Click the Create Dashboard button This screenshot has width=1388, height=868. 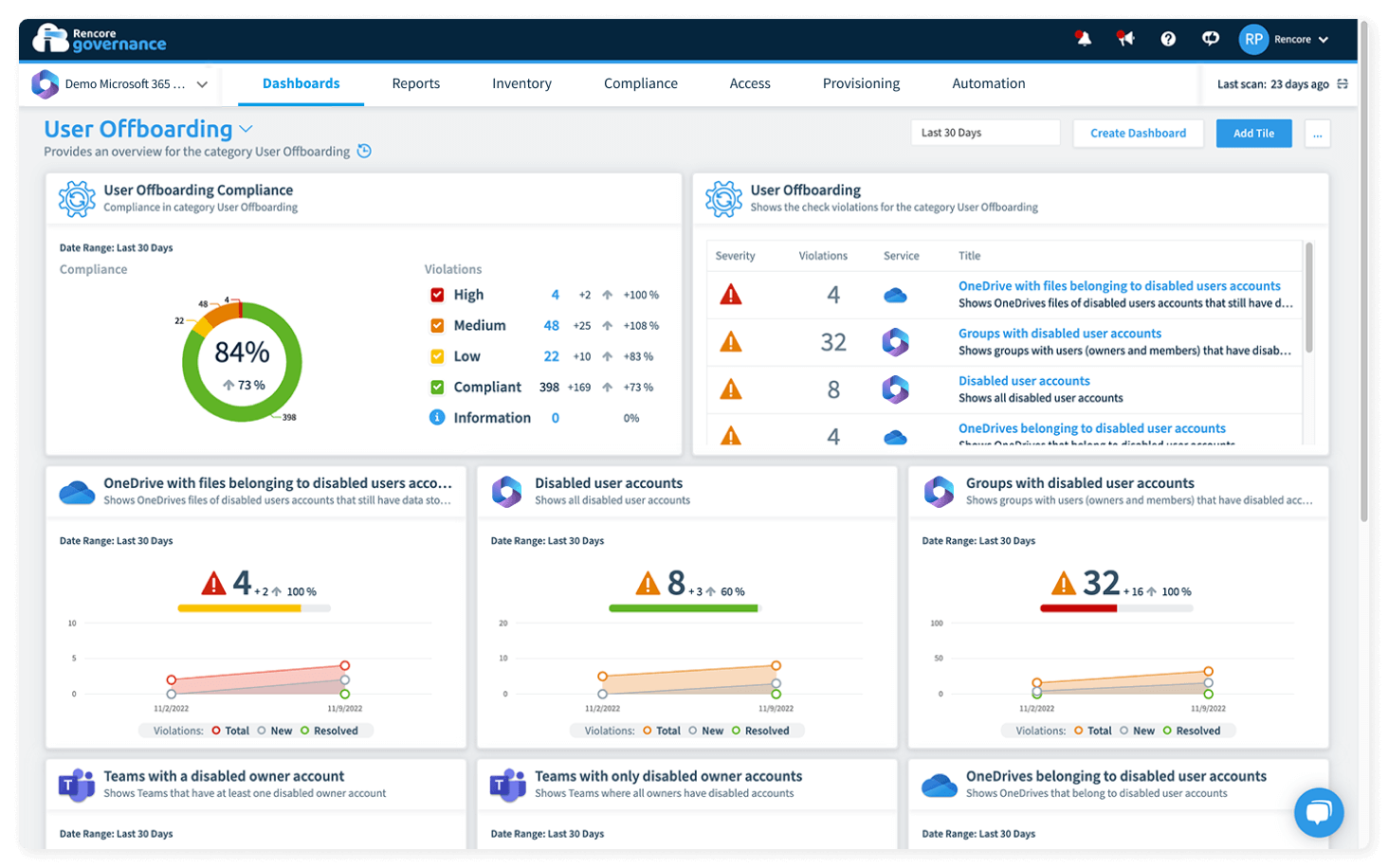click(x=1138, y=133)
